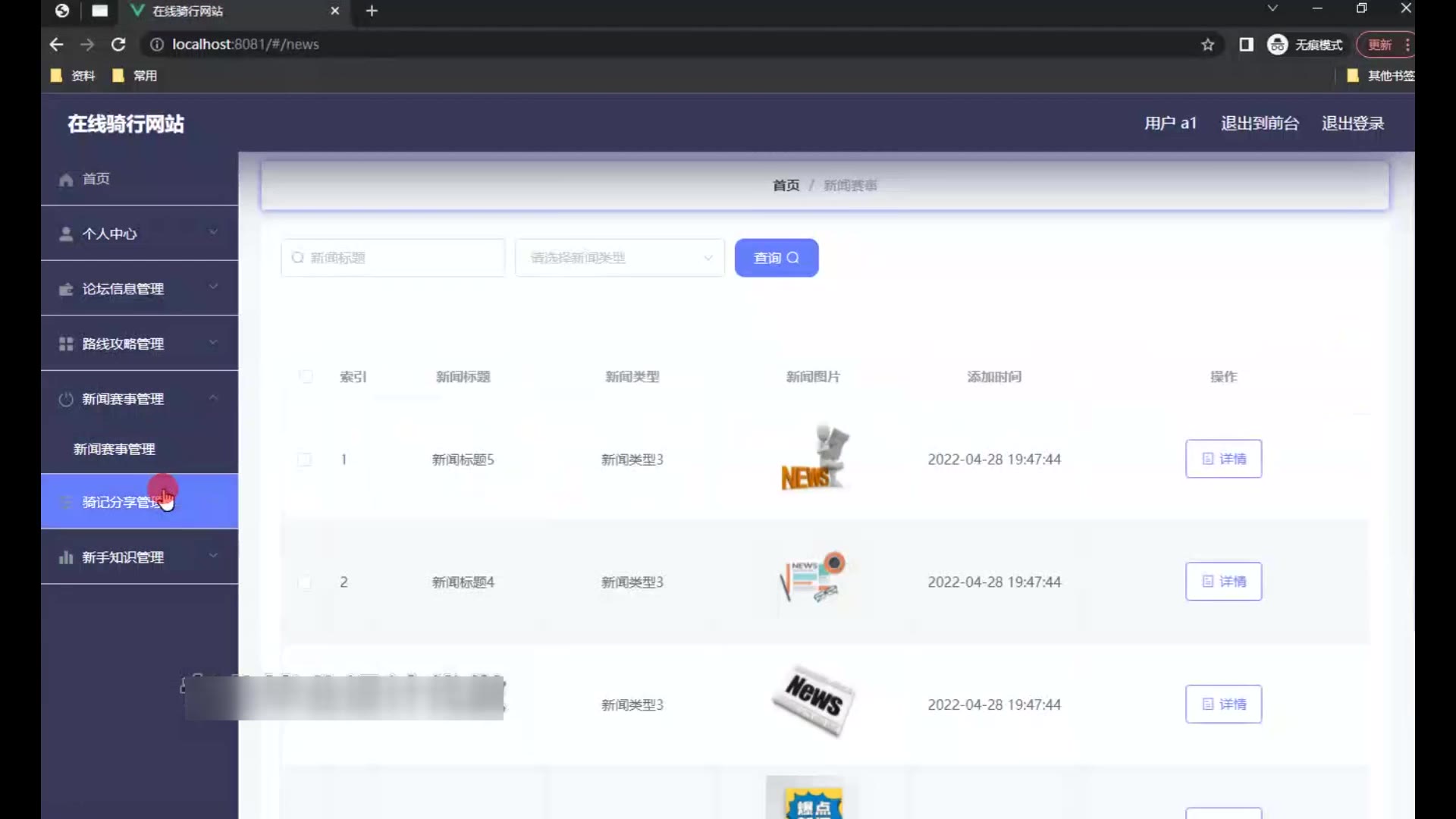
Task: Click the home icon beside 首页 in sidebar
Action: pyautogui.click(x=66, y=180)
